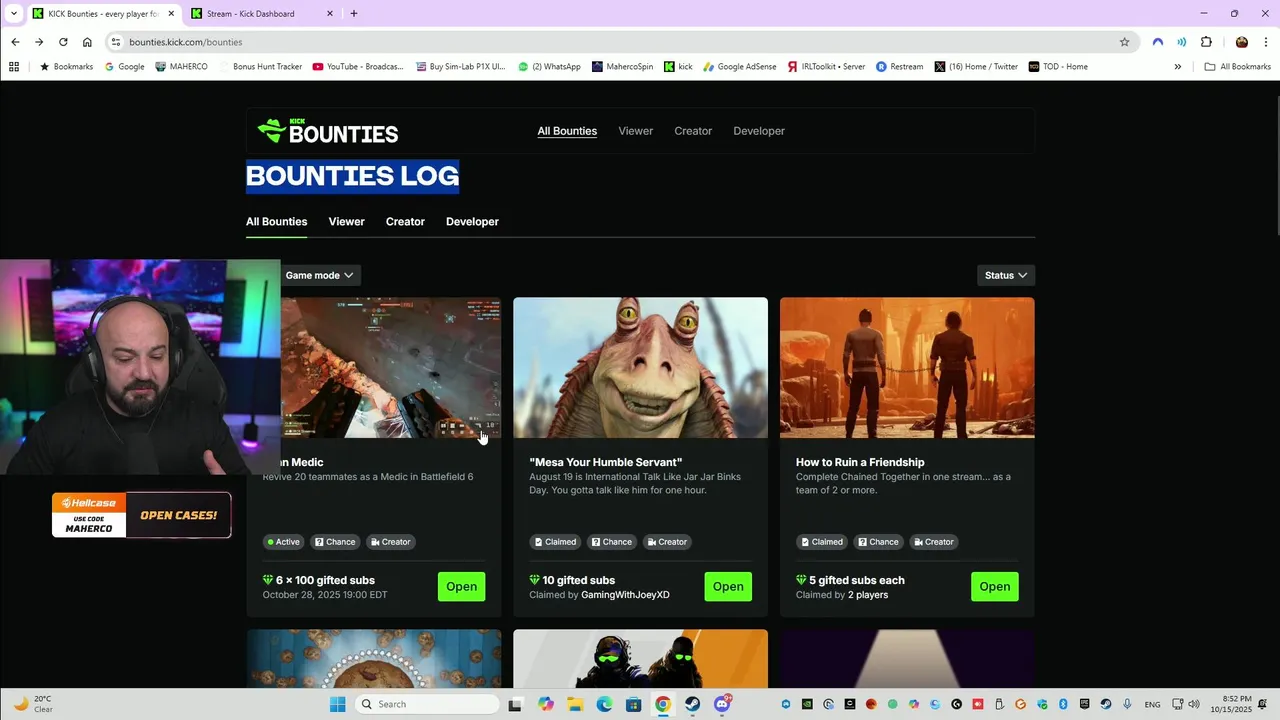
Task: Click the microphone icon in system tray
Action: 1127,704
